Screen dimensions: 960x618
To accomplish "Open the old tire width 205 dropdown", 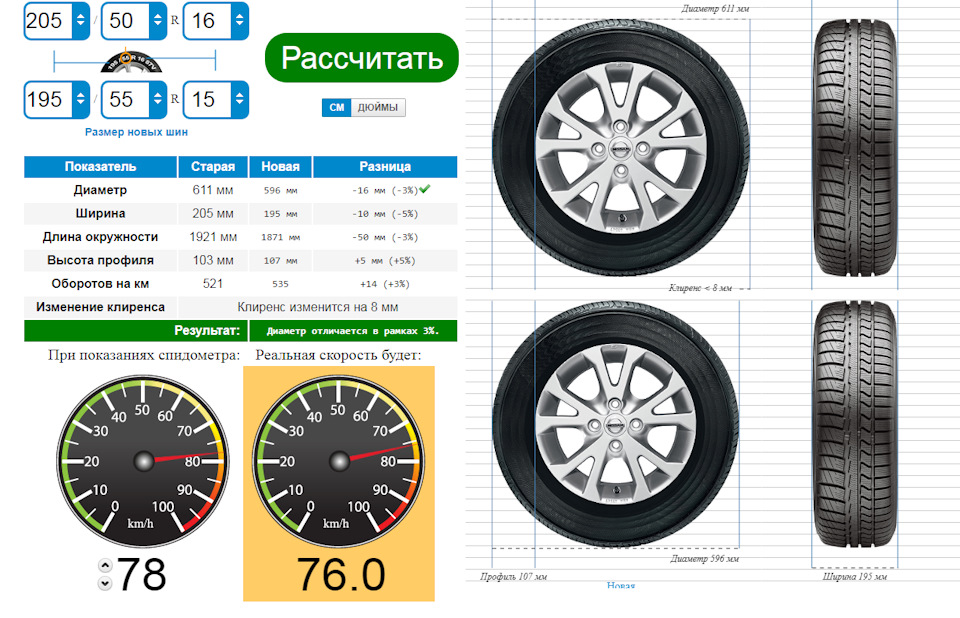I will (57, 21).
